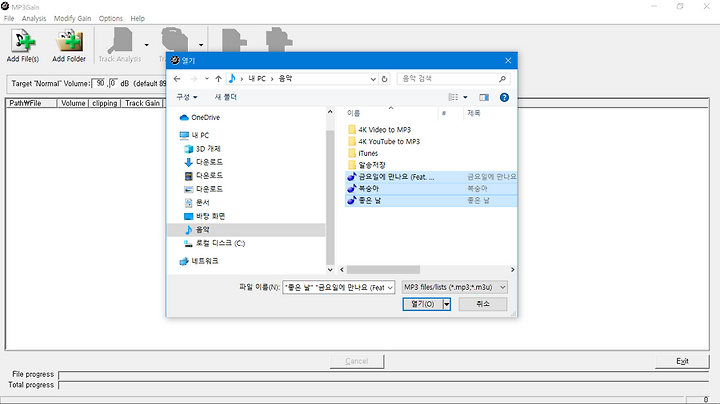Open the dialog help icon
720x404 pixels.
click(504, 97)
